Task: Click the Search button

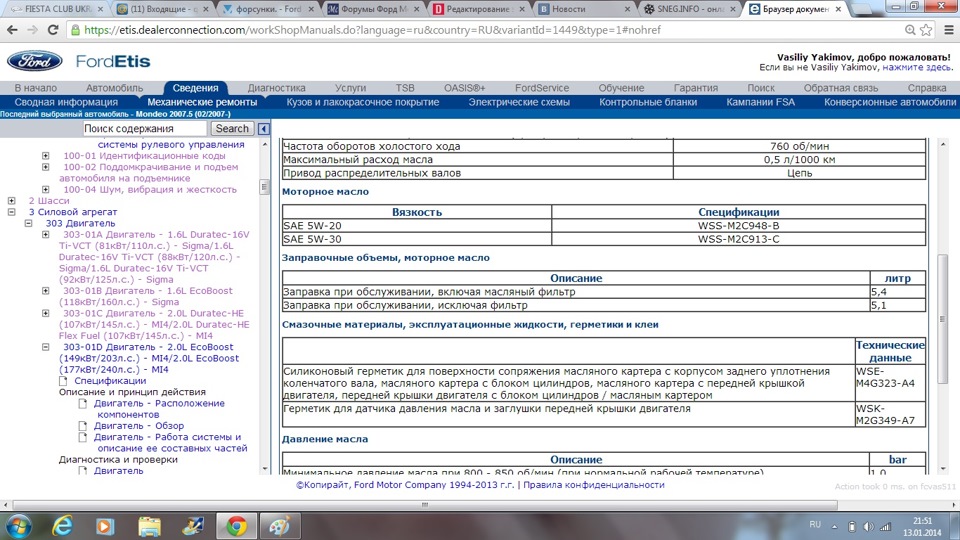Action: pyautogui.click(x=232, y=129)
